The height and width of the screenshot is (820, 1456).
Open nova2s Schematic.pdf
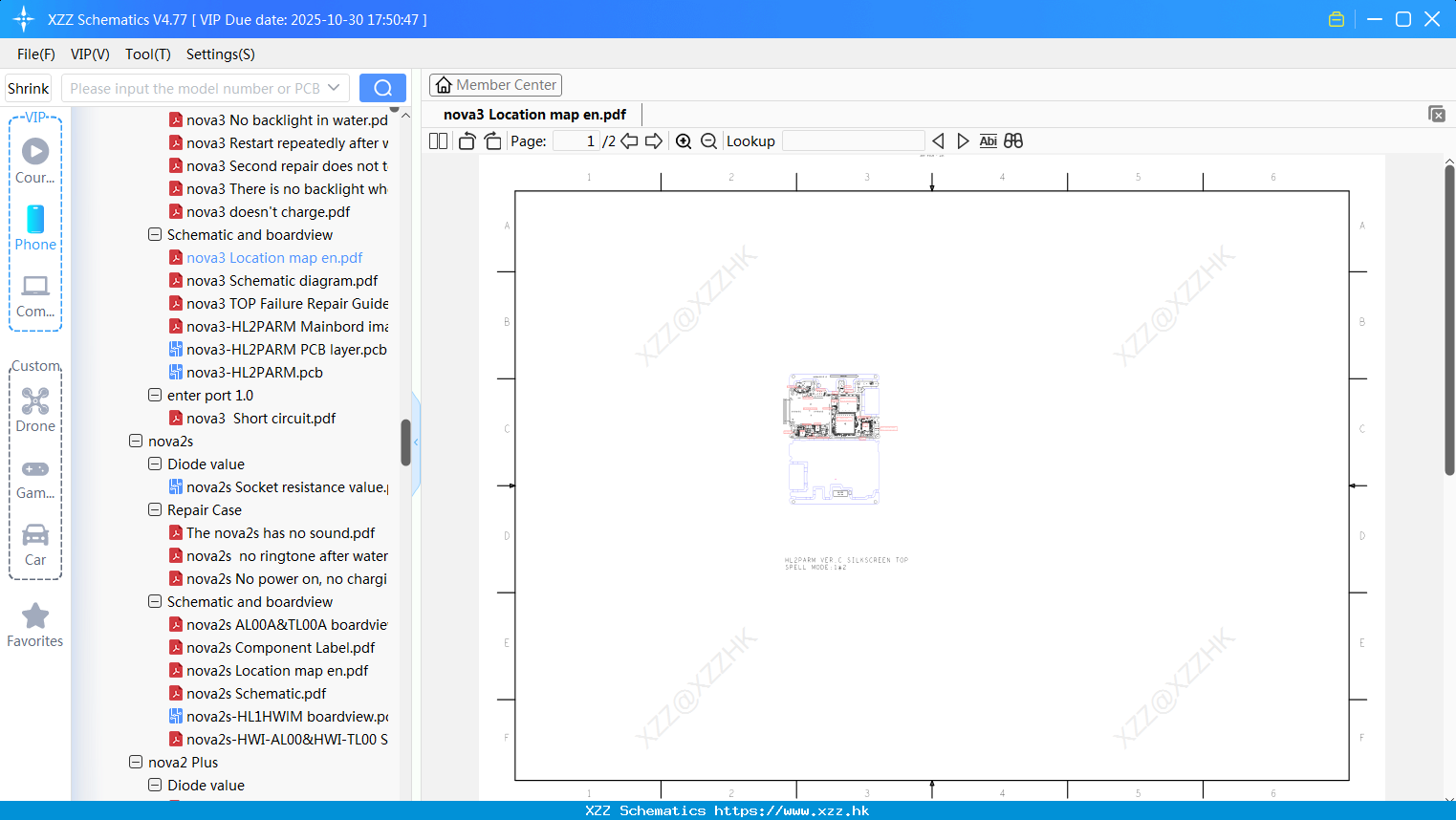[x=256, y=693]
